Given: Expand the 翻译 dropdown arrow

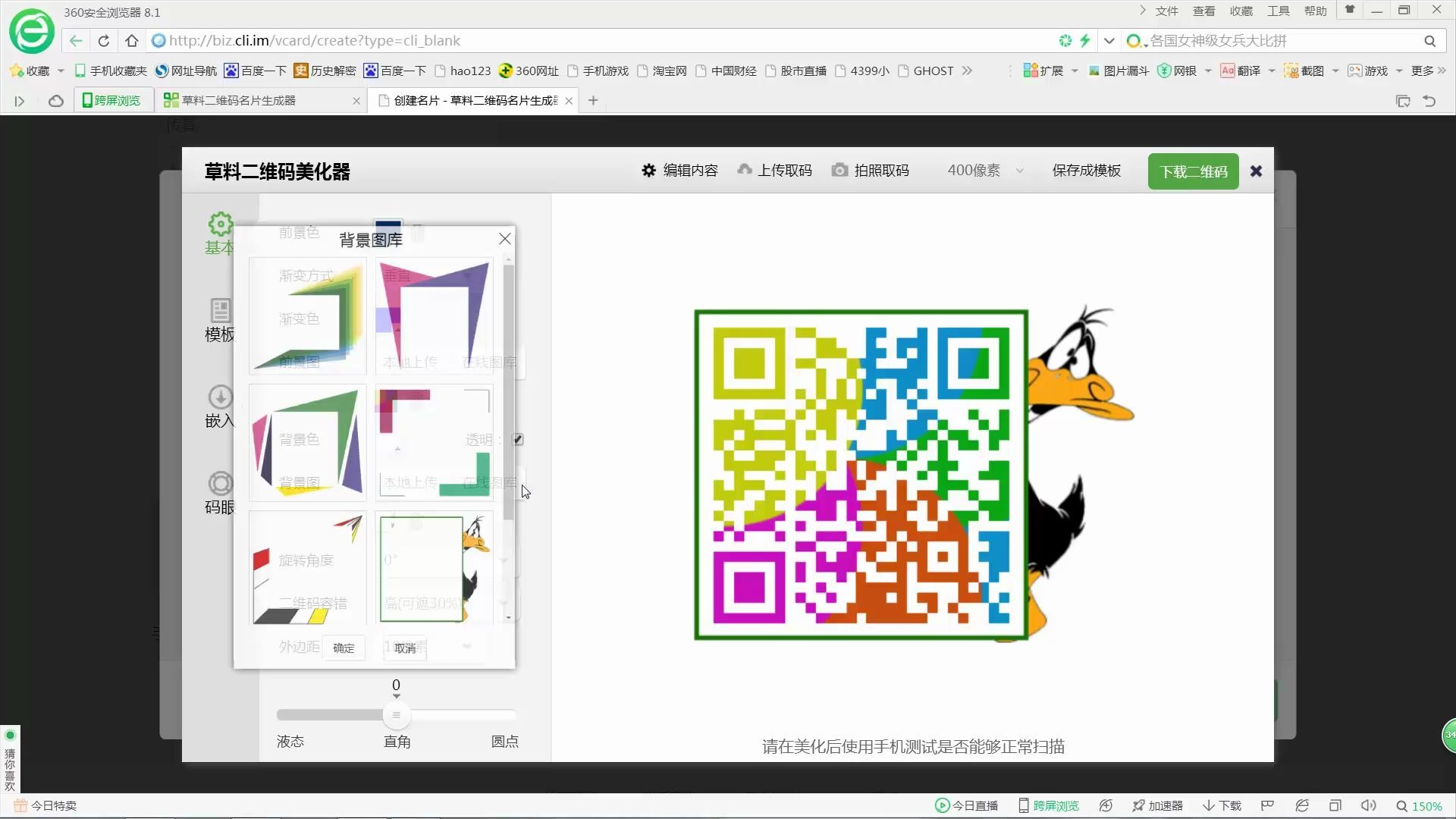Looking at the screenshot, I should tap(1272, 71).
